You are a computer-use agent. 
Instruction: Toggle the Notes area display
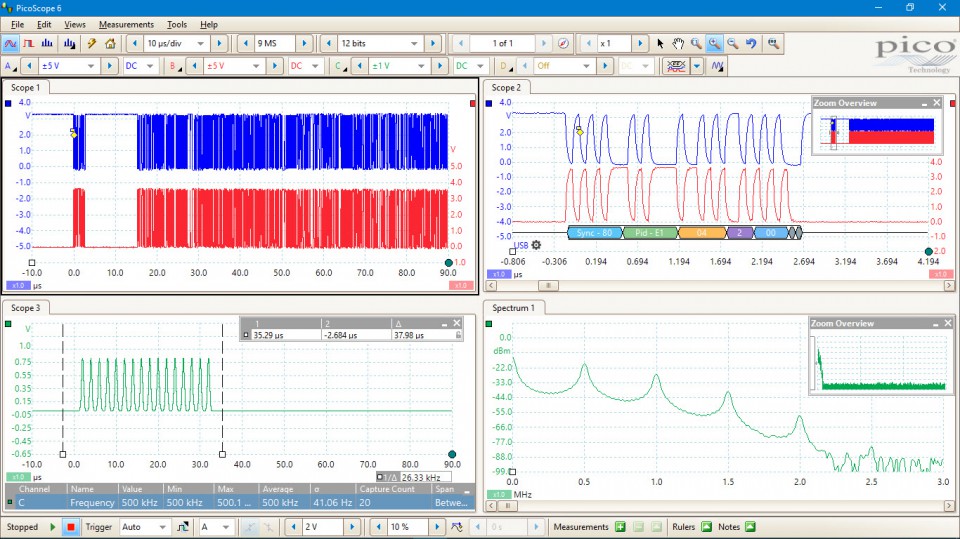(x=751, y=527)
